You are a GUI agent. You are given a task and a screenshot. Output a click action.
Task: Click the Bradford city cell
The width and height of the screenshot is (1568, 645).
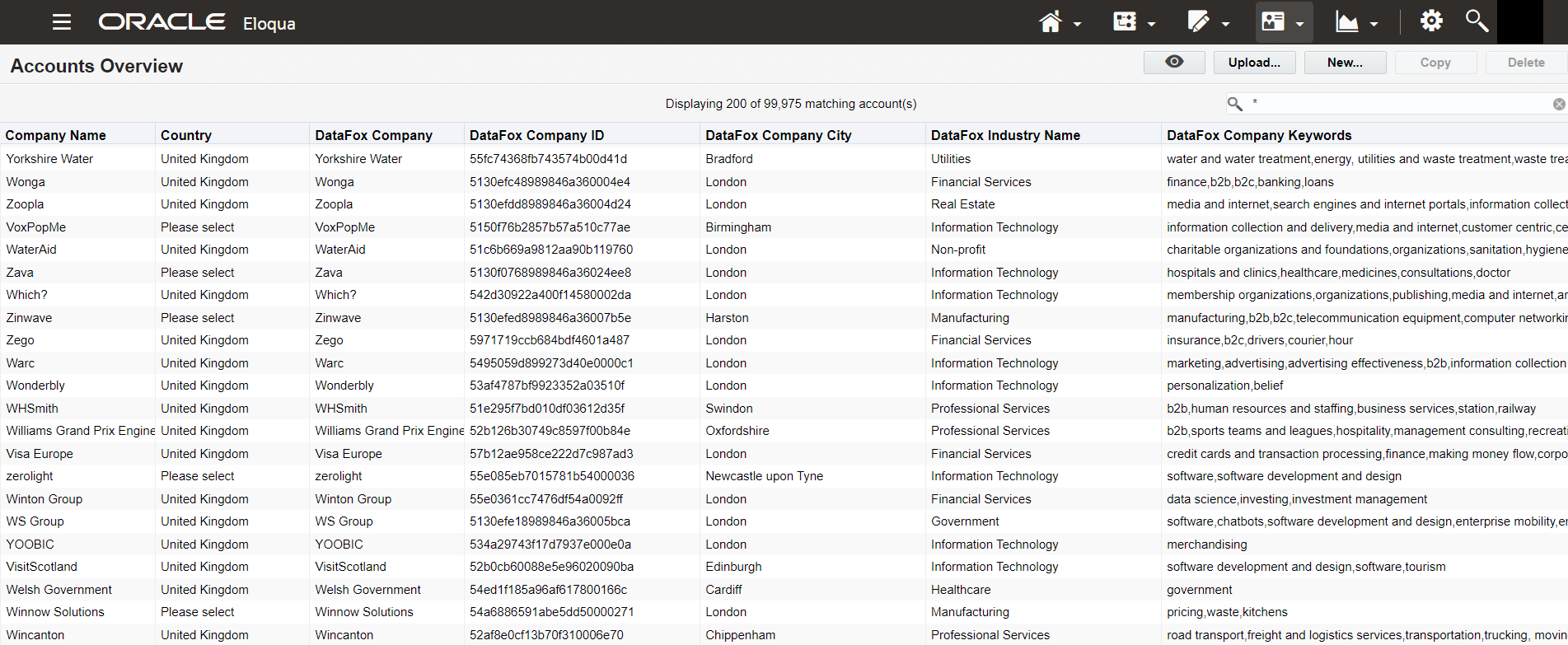(x=729, y=159)
